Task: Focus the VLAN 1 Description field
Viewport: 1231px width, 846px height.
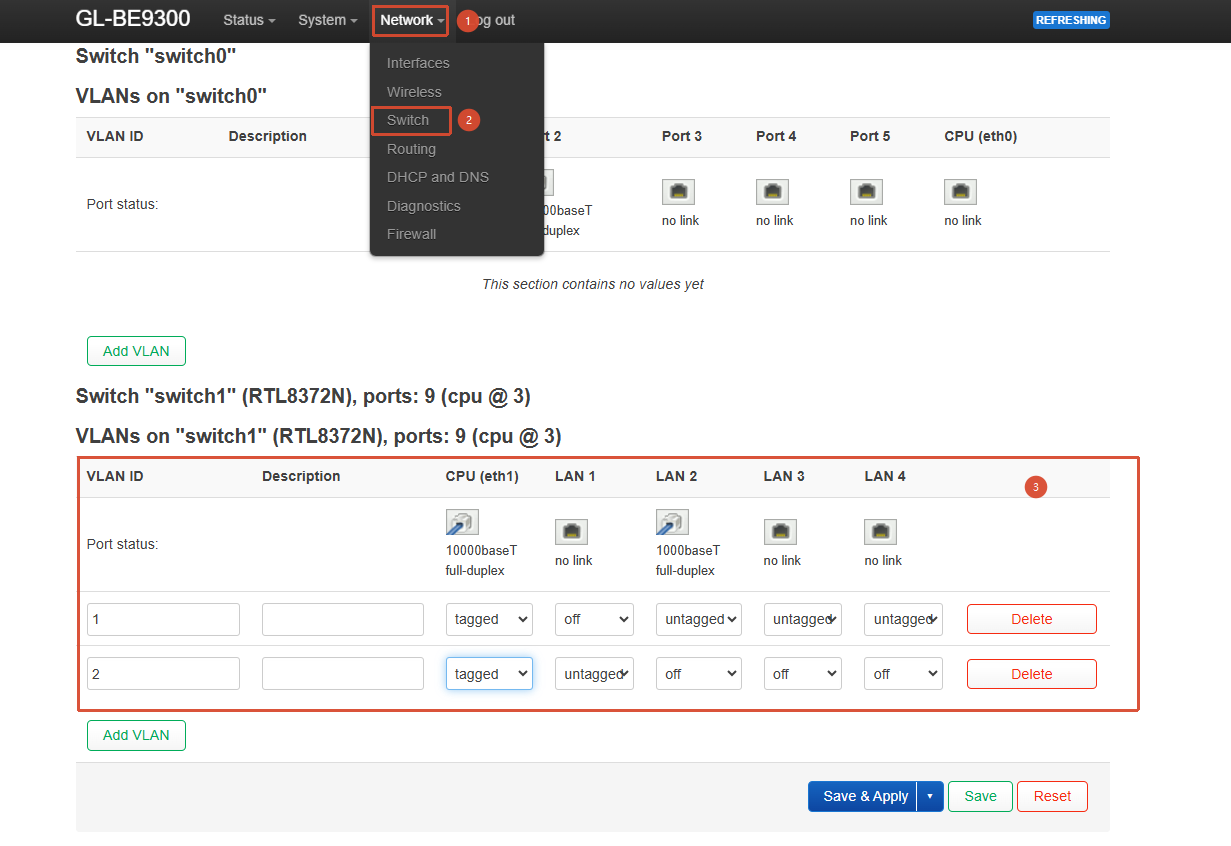Action: pyautogui.click(x=343, y=619)
